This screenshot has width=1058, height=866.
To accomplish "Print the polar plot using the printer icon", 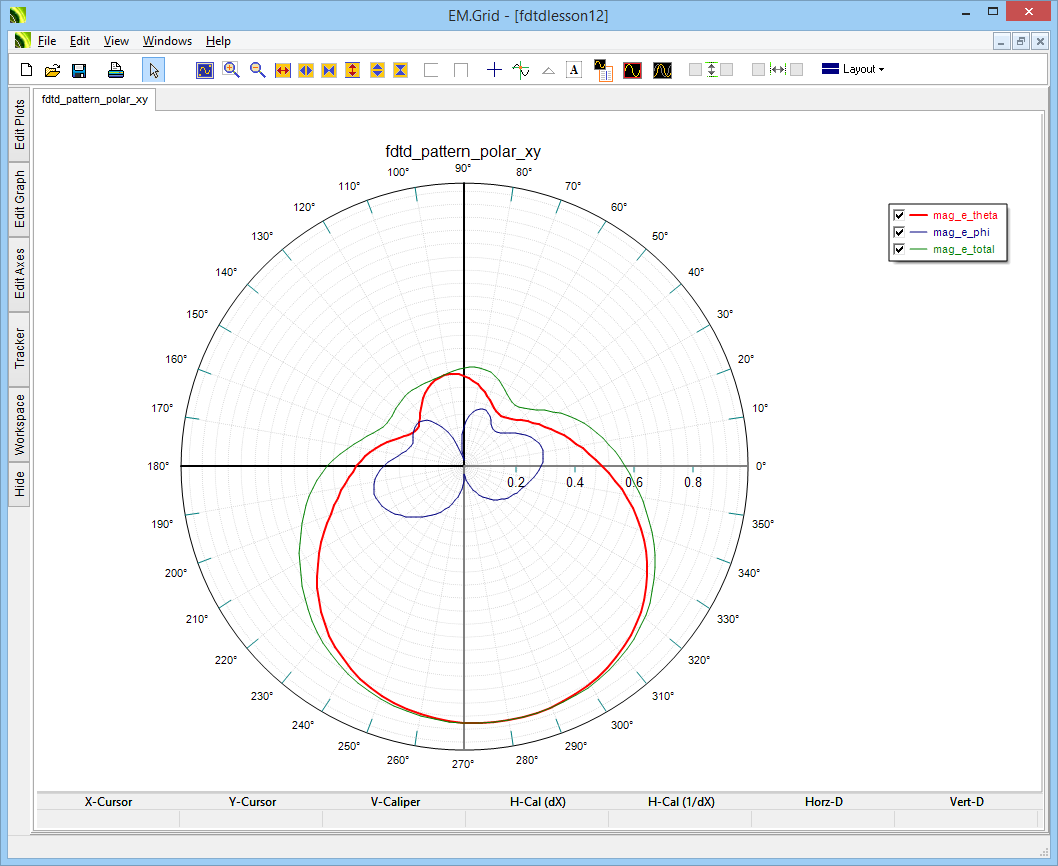I will tap(116, 70).
